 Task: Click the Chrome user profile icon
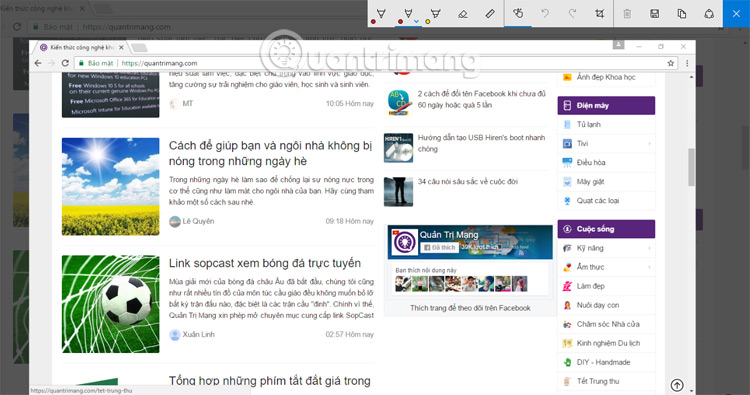click(618, 44)
